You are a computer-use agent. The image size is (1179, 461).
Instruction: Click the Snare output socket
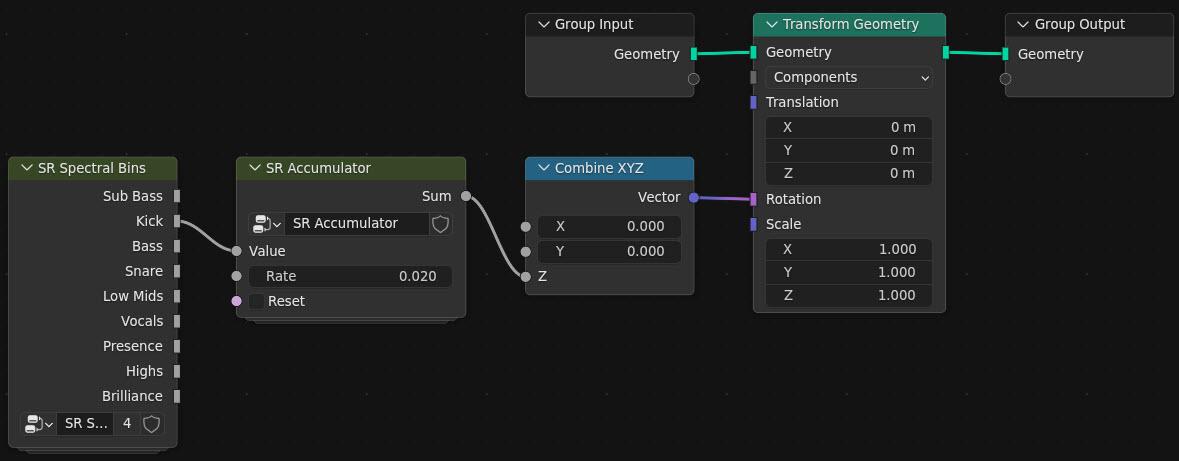click(x=177, y=271)
